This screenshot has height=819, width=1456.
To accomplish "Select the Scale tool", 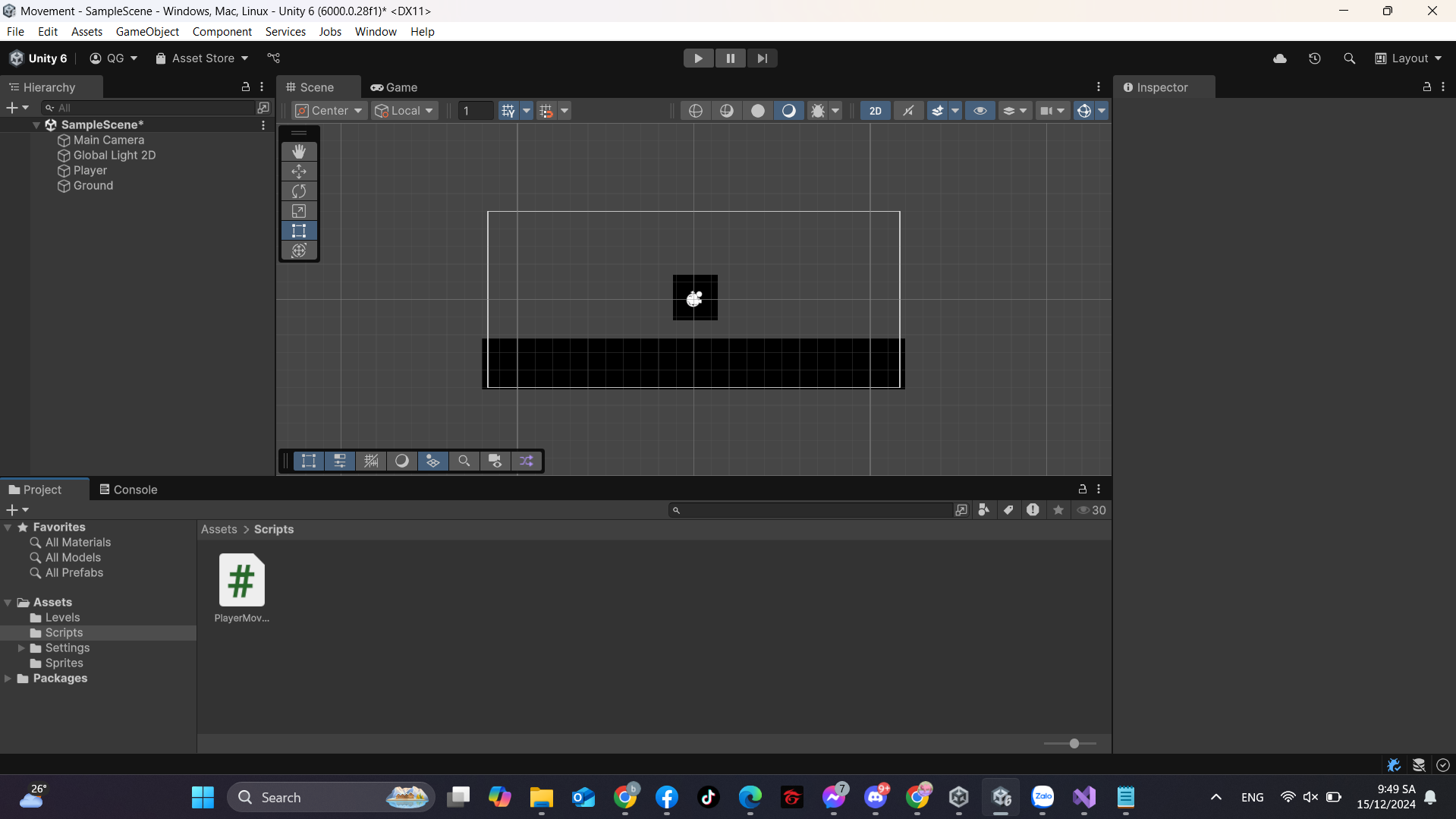I will click(x=299, y=211).
